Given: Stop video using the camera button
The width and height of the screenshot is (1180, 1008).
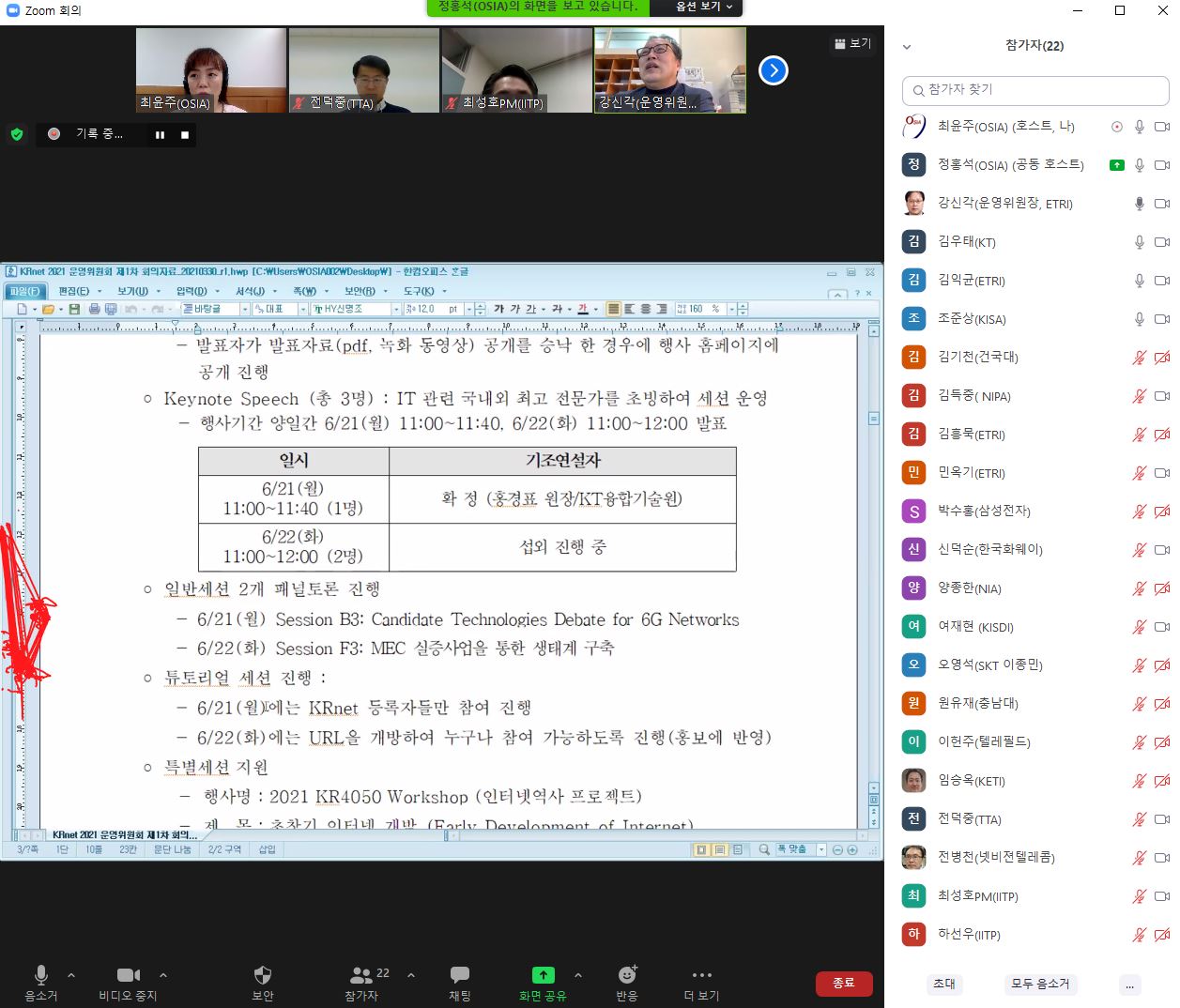Looking at the screenshot, I should 128,976.
